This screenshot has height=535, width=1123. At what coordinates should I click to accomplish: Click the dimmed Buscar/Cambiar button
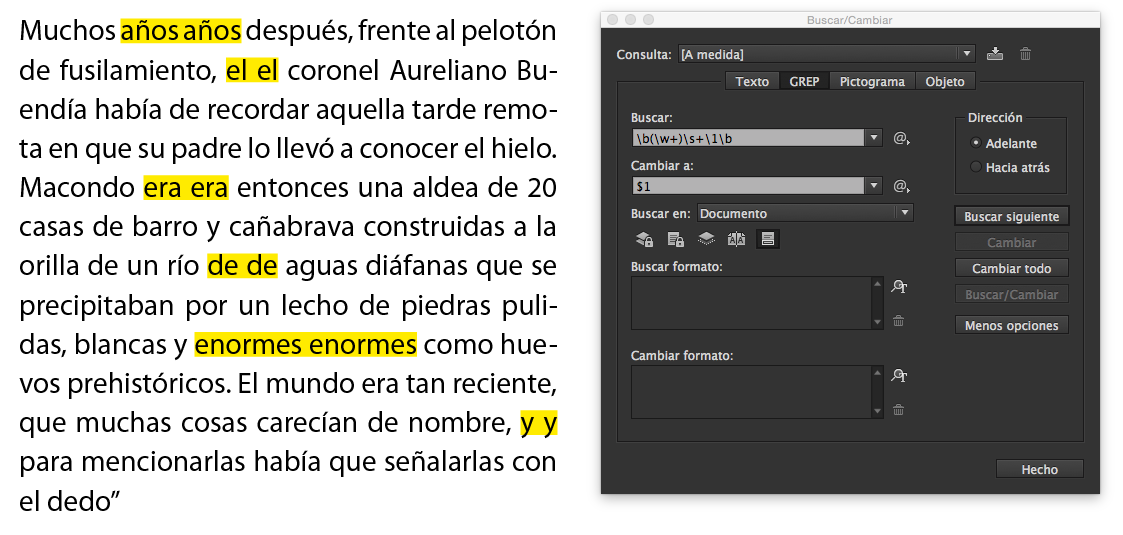click(x=1011, y=294)
